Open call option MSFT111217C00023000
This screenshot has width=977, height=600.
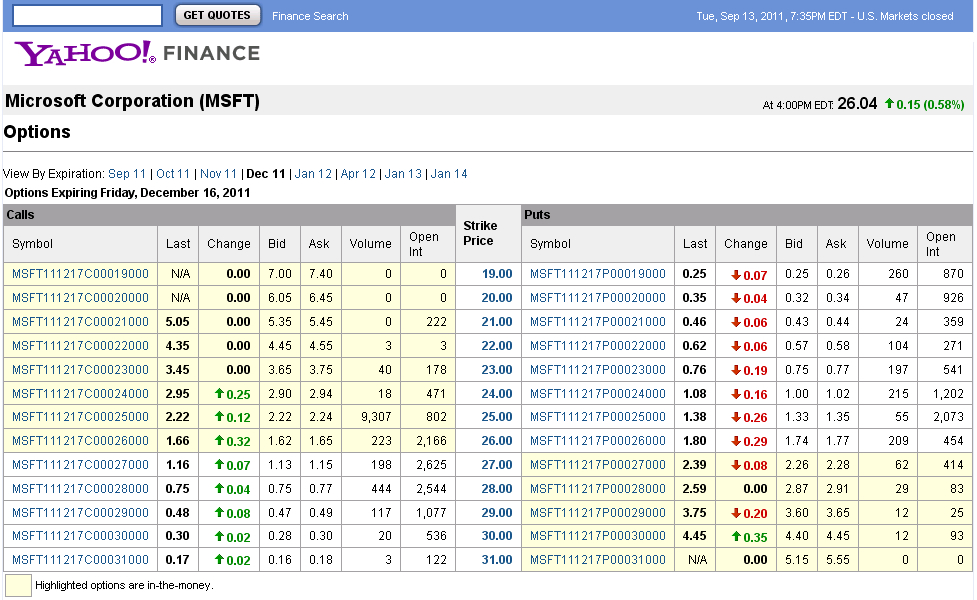80,370
